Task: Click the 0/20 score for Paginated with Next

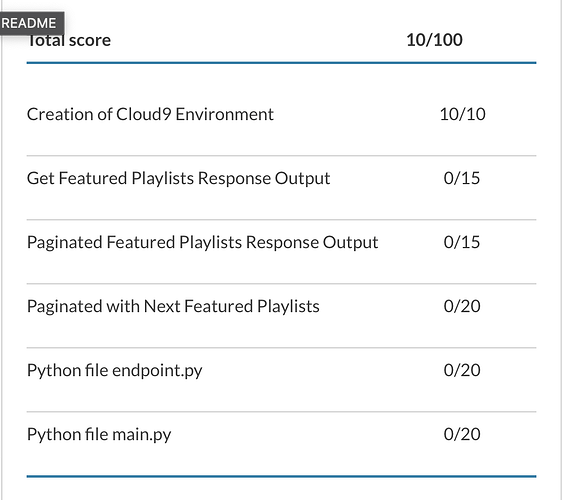Action: 462,306
